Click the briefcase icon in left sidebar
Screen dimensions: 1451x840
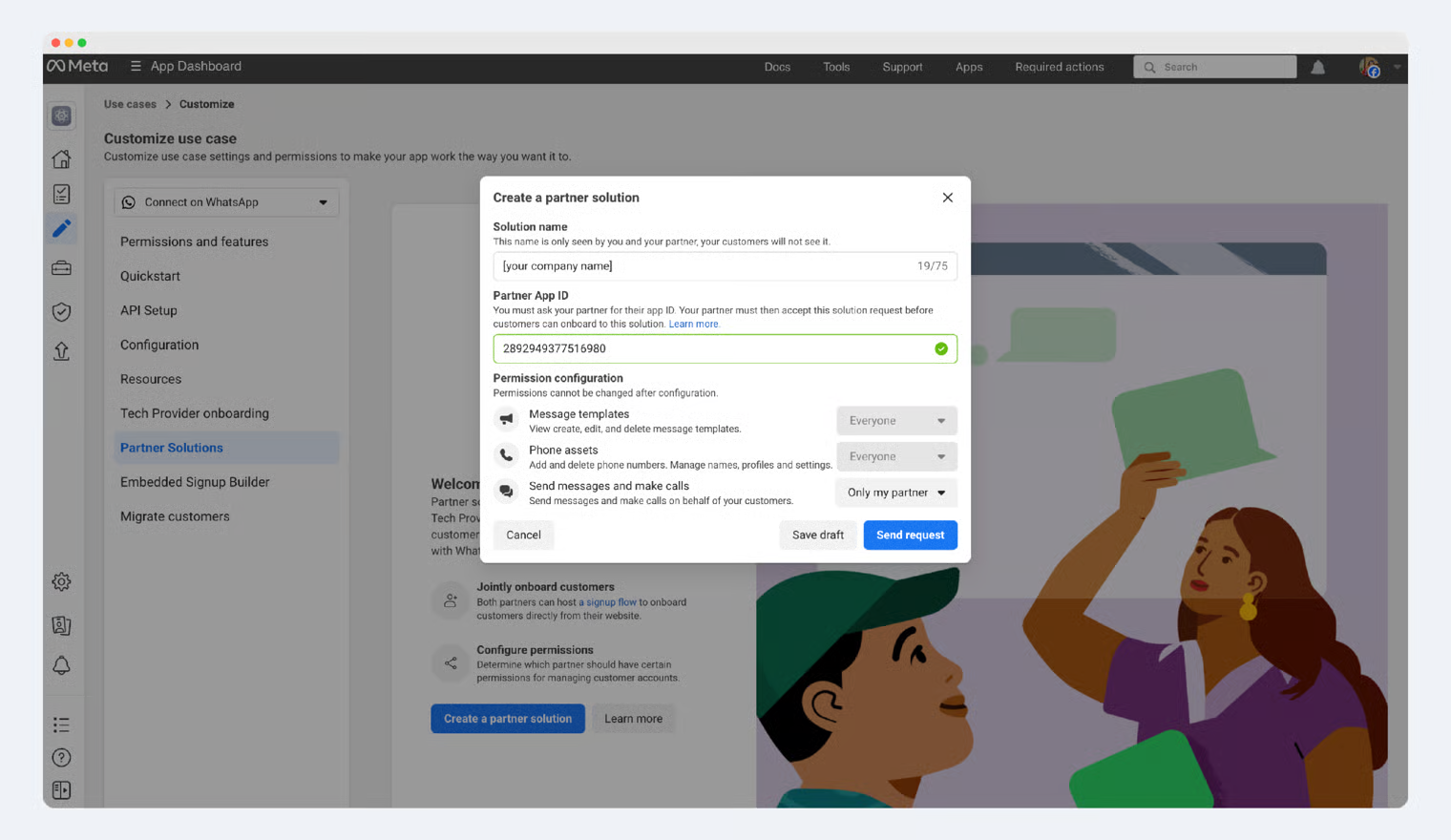click(61, 268)
